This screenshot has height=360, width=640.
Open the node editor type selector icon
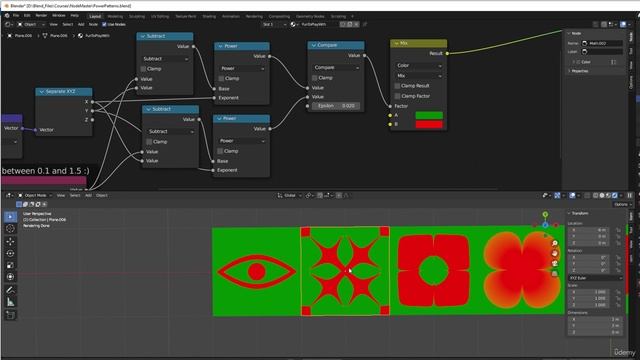[8, 24]
